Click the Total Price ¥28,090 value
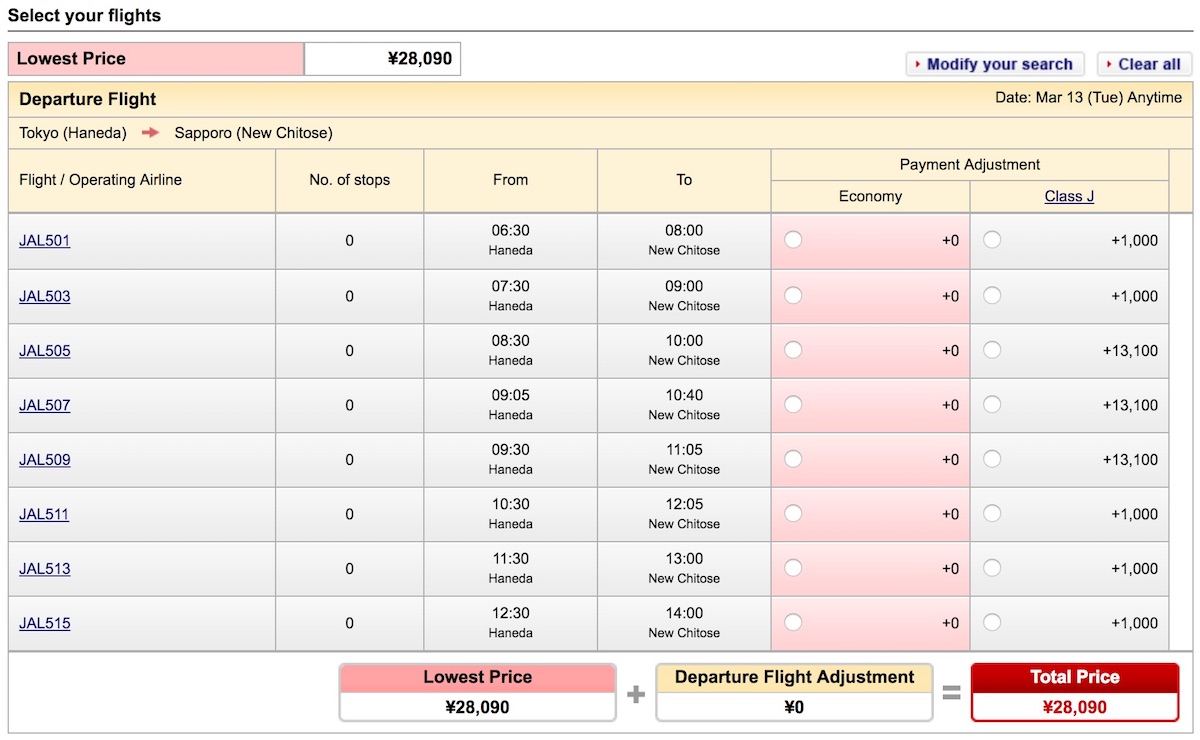 coord(1074,707)
